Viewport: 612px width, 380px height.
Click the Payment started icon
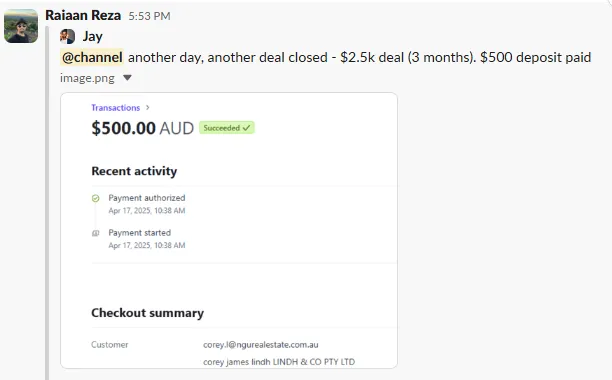coord(95,233)
